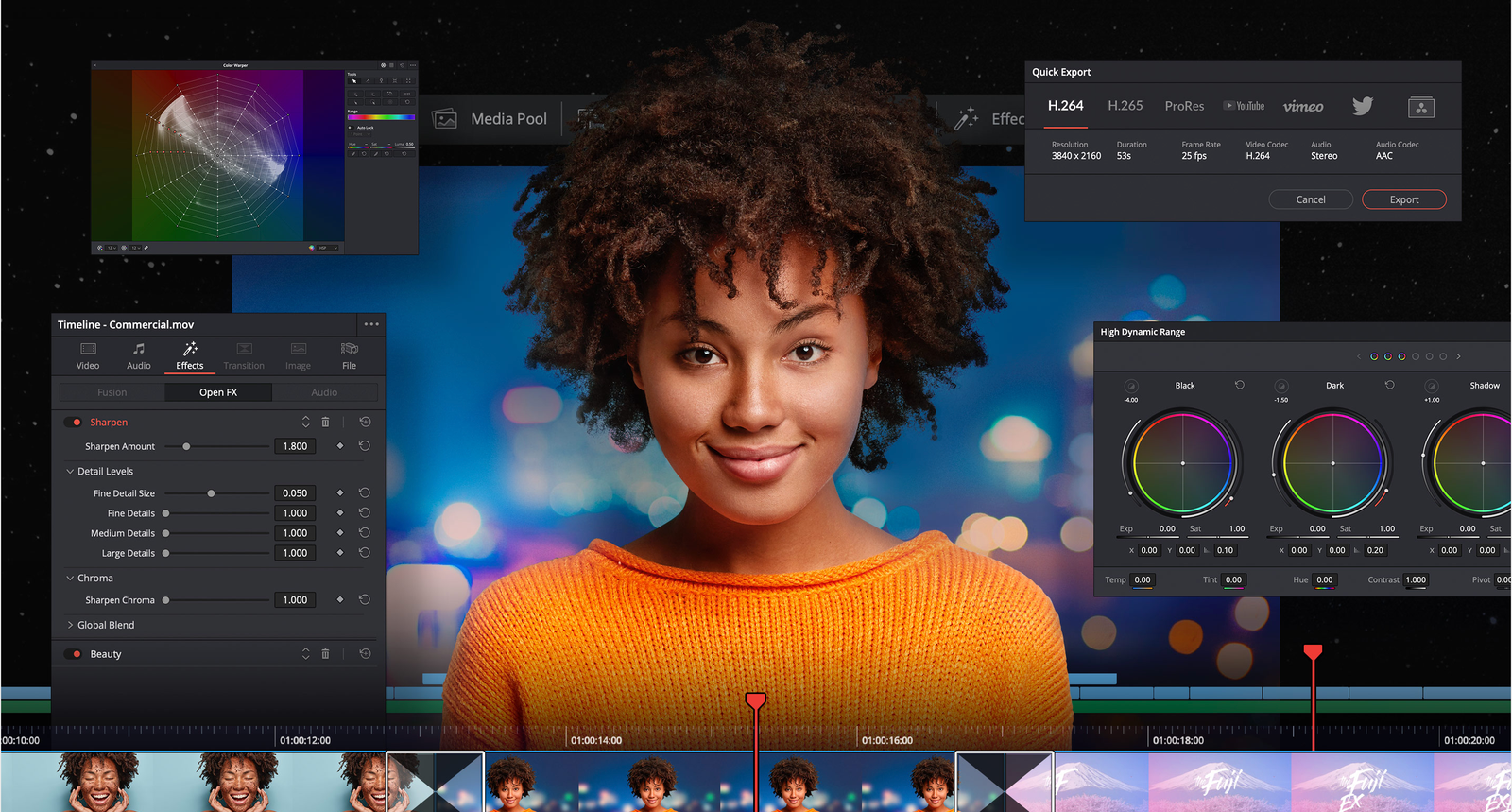Viewport: 1512px width, 812px height.
Task: Toggle the Shadow zone enable icon
Action: point(1432,386)
